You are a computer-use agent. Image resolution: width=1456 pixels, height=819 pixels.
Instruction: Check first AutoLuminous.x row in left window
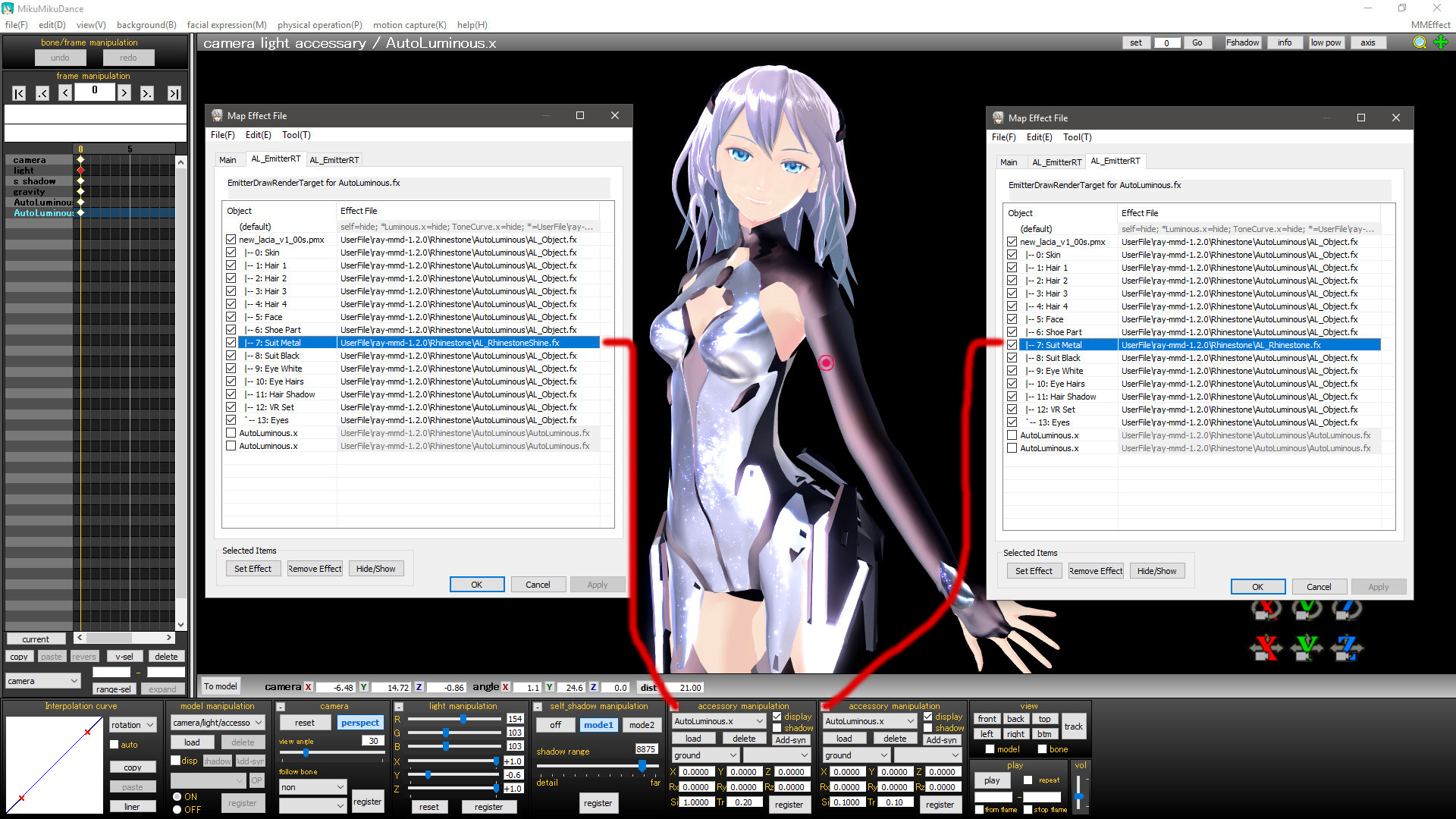(231, 433)
